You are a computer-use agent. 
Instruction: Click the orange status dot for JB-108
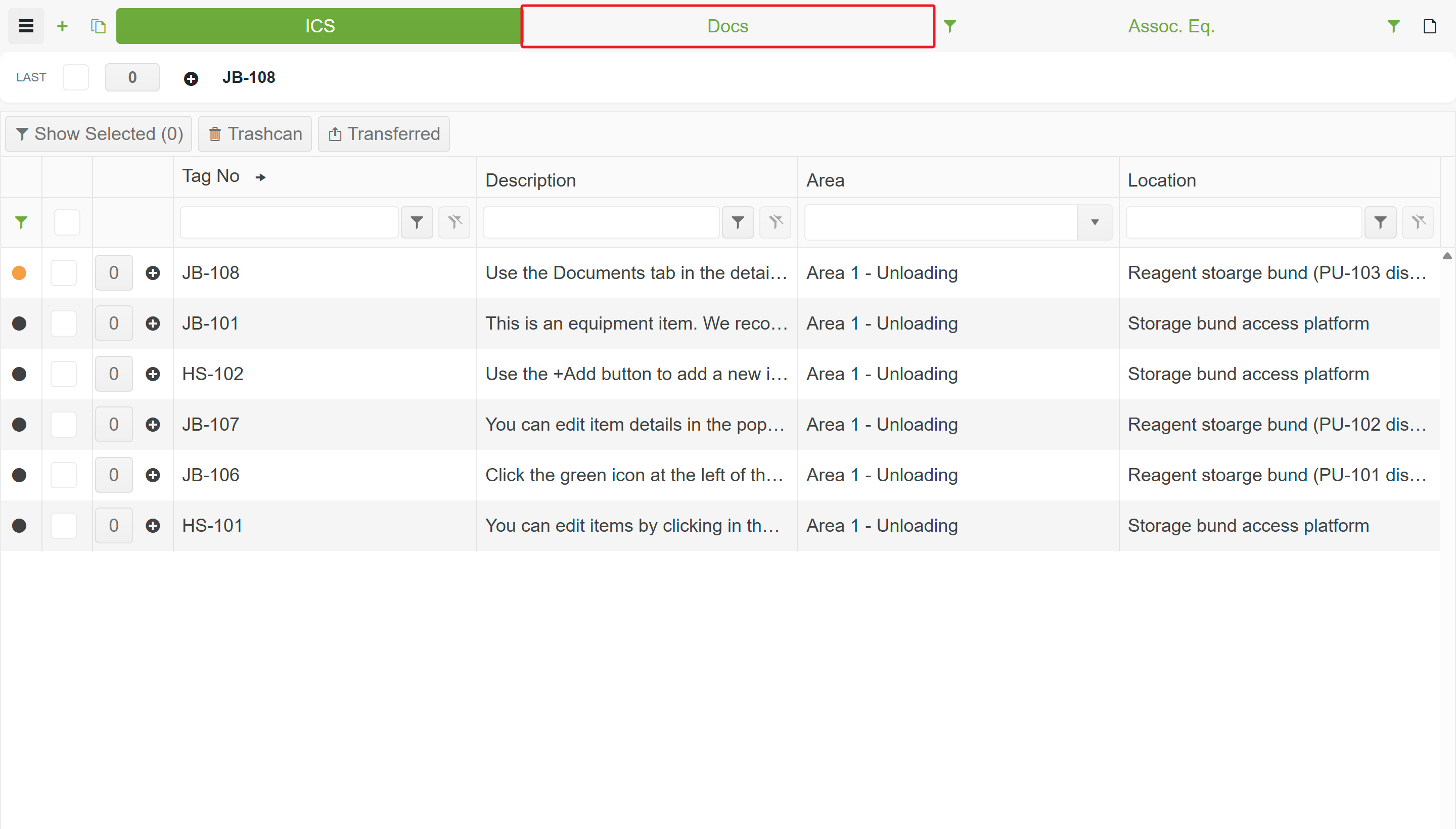tap(19, 273)
